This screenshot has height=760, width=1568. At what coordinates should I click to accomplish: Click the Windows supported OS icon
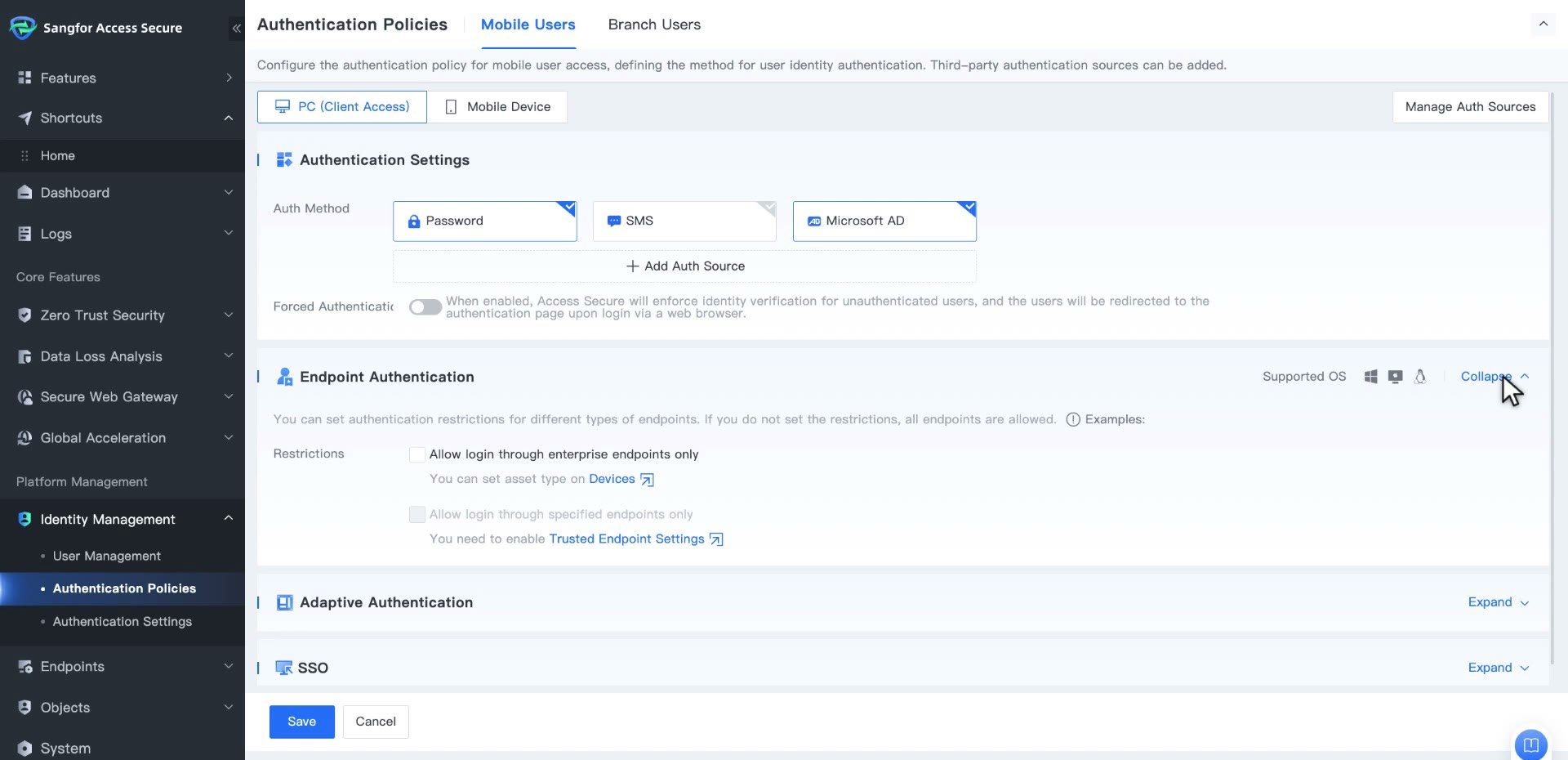1370,377
